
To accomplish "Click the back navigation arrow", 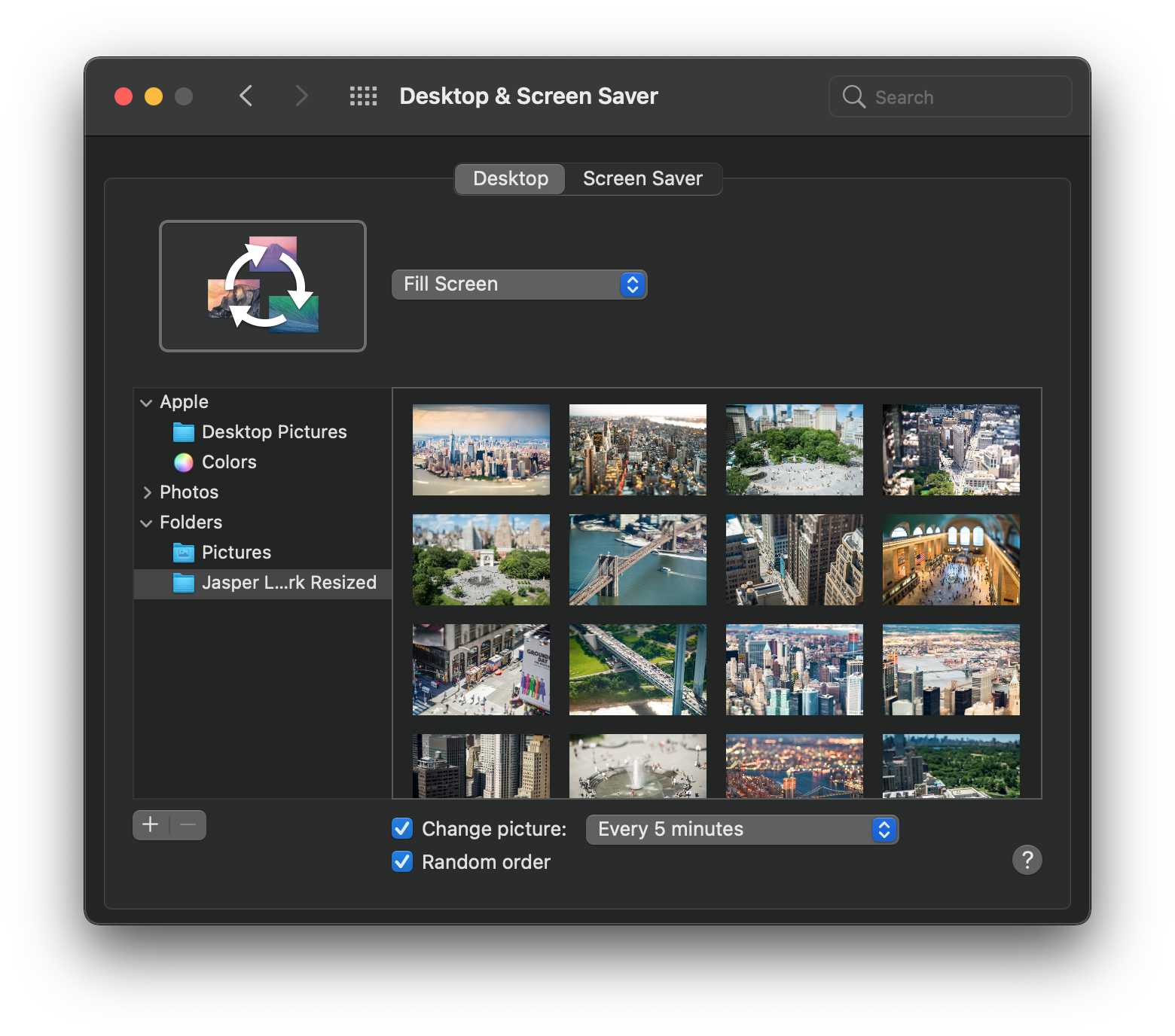I will click(x=246, y=96).
